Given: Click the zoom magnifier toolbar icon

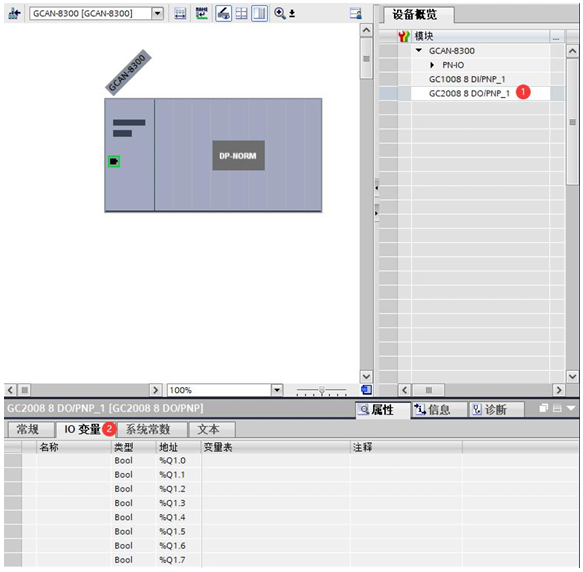Looking at the screenshot, I should (280, 14).
